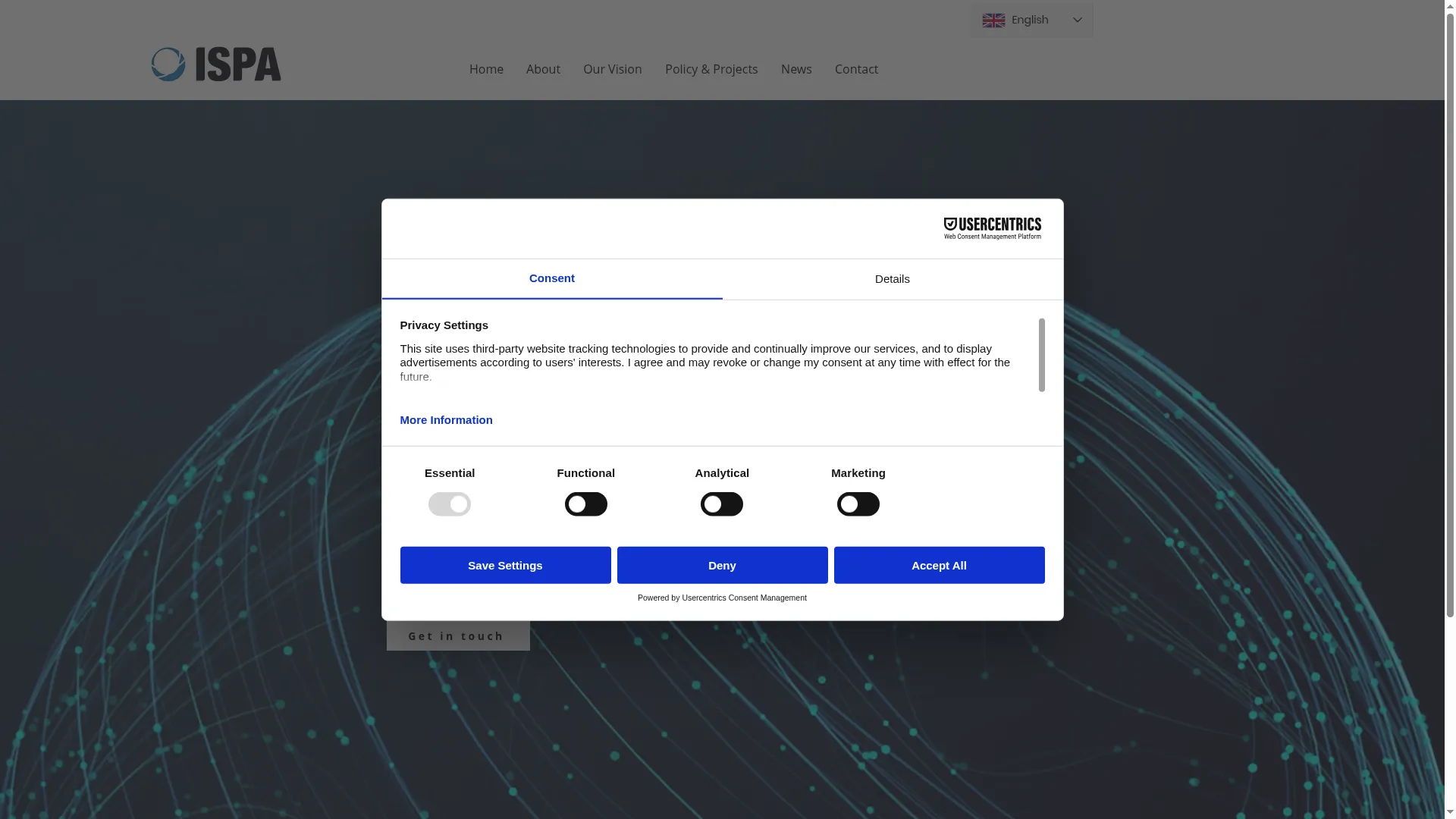Click the privacy text scrollbar thumb
Viewport: 1456px width, 819px height.
[1042, 355]
